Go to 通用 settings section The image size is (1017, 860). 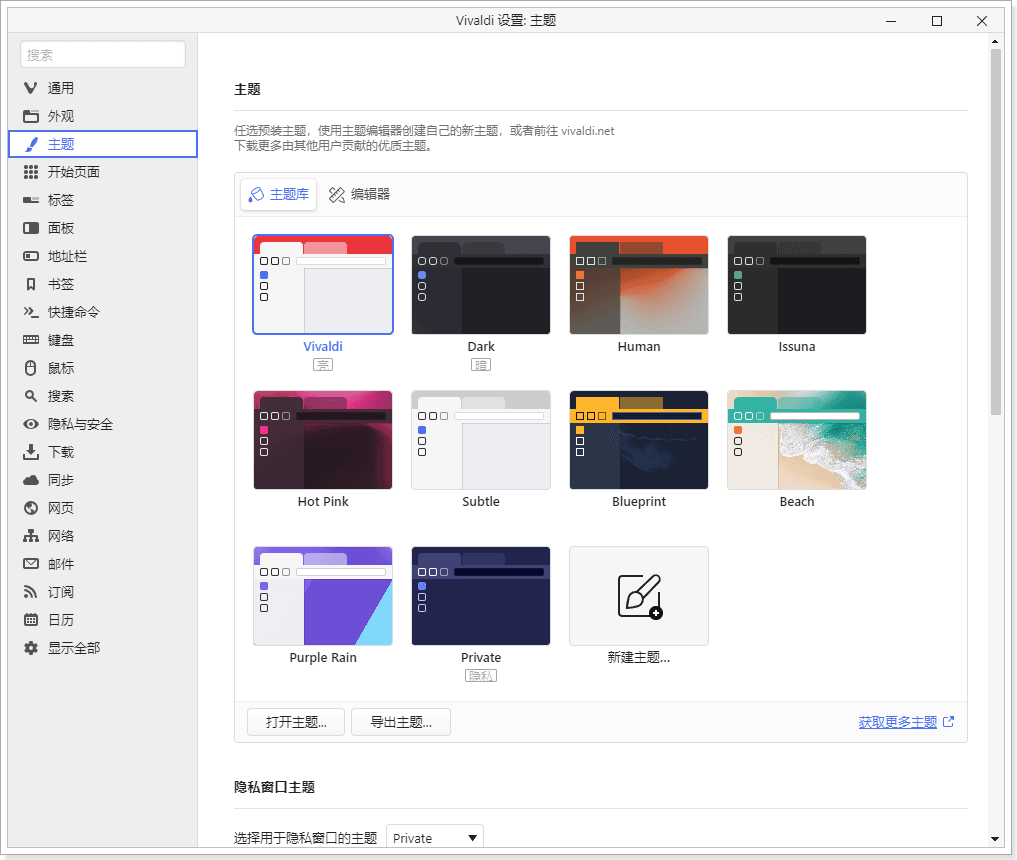tap(102, 88)
